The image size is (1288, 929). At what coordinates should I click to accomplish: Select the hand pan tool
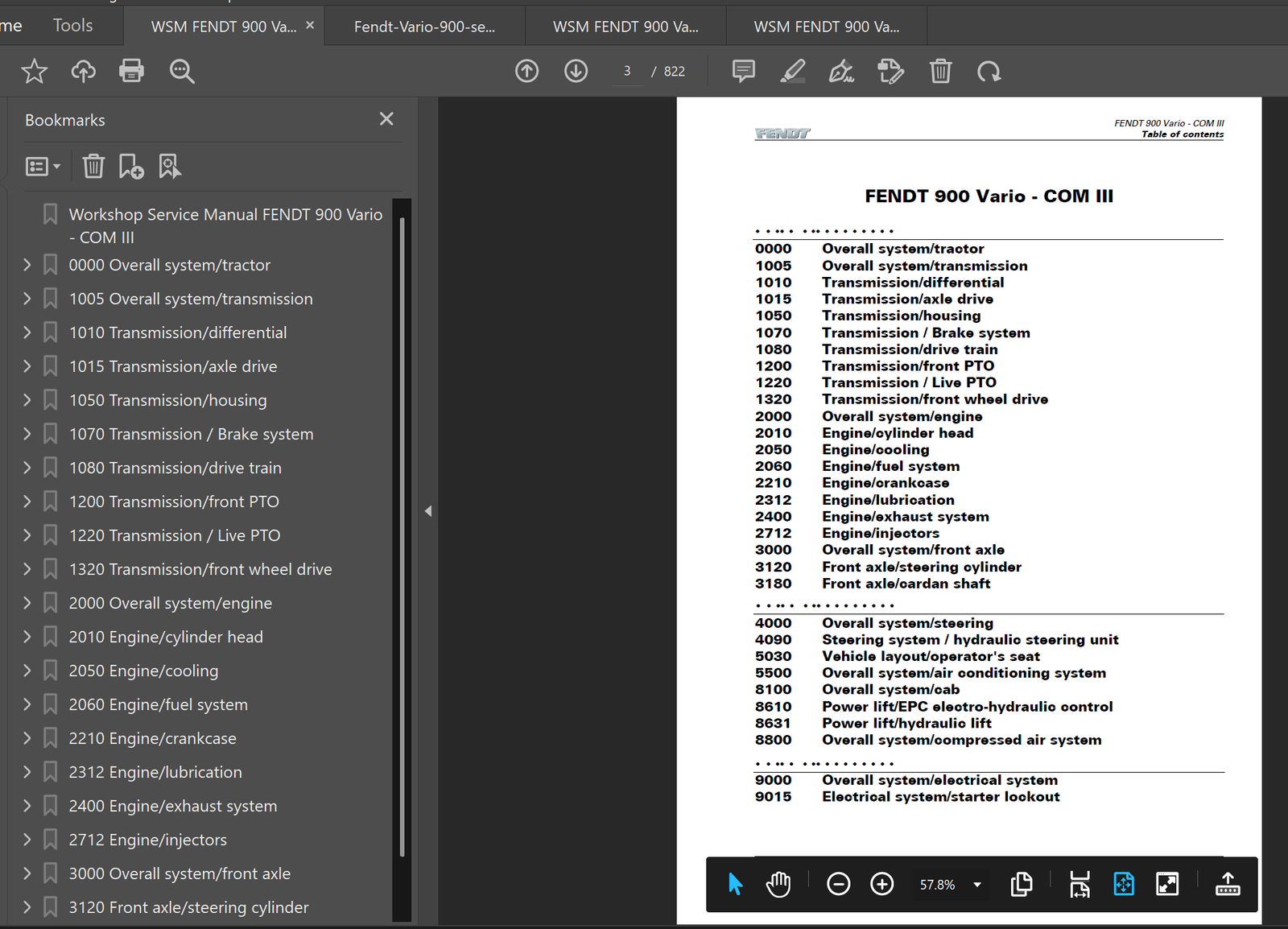778,884
